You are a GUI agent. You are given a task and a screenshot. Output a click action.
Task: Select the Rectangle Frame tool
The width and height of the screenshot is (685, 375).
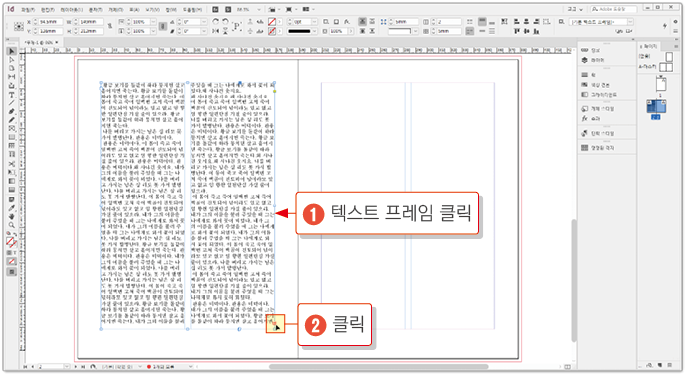[x=12, y=128]
